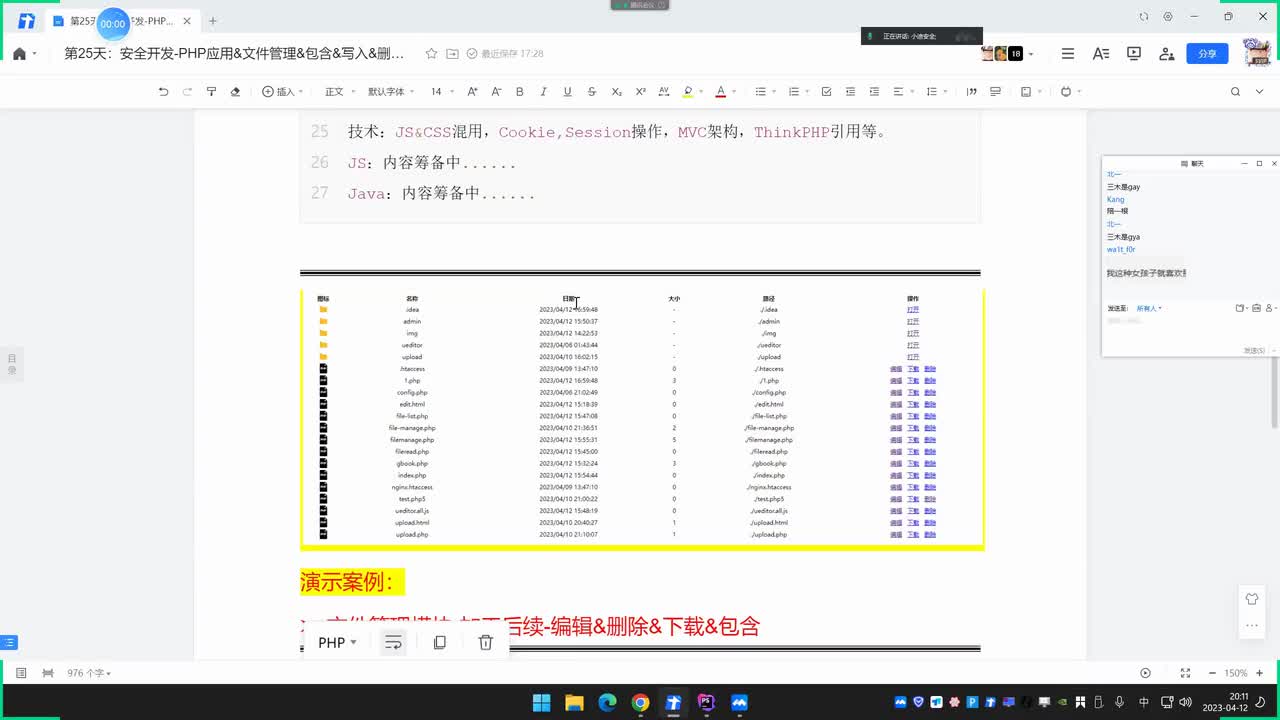Open File Explorer from the taskbar
Viewport: 1280px width, 720px height.
coord(574,702)
